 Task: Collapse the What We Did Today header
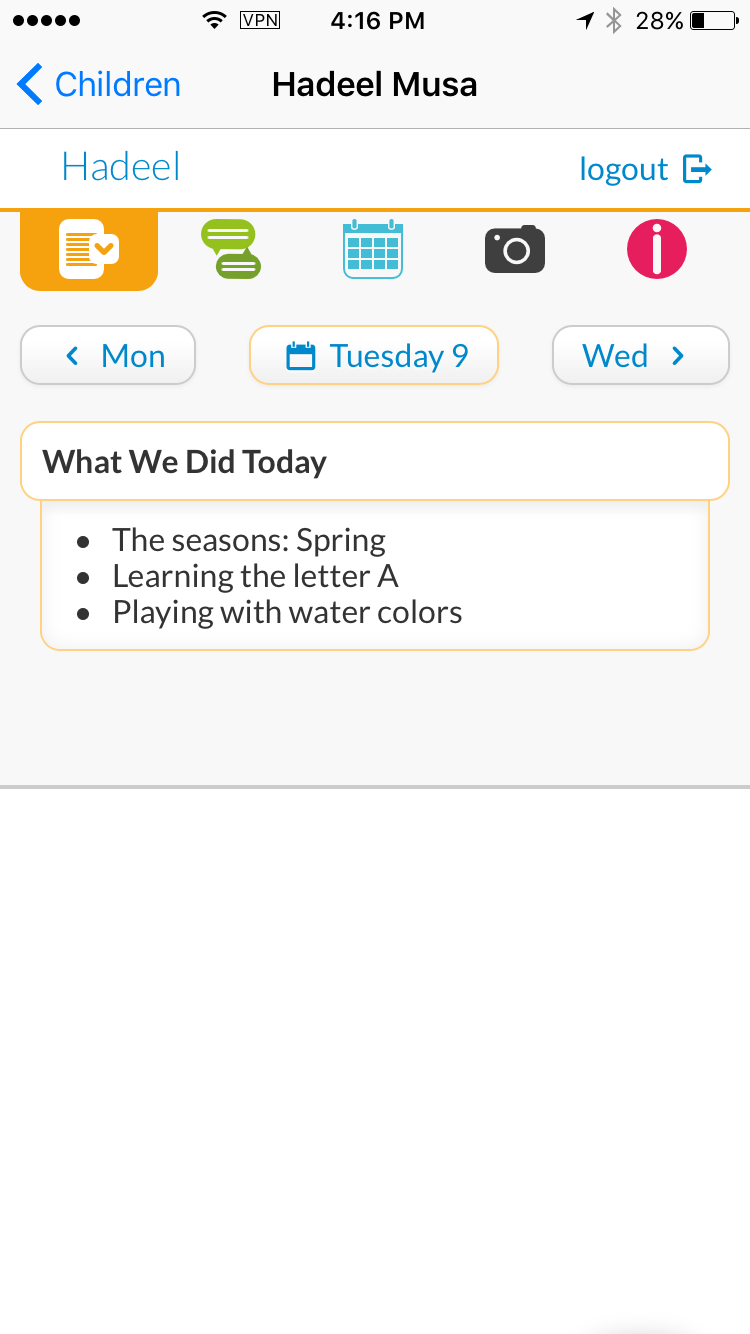tap(375, 461)
